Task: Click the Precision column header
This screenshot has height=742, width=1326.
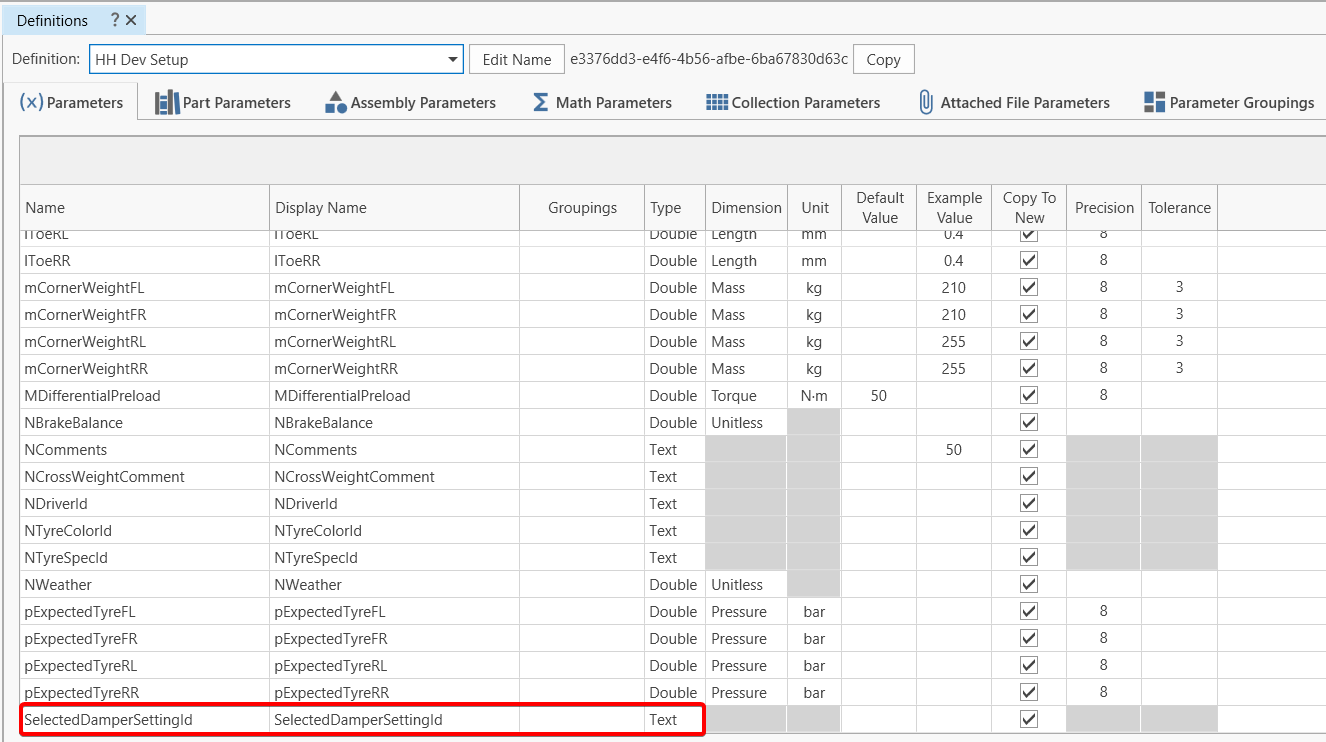Action: (1104, 208)
